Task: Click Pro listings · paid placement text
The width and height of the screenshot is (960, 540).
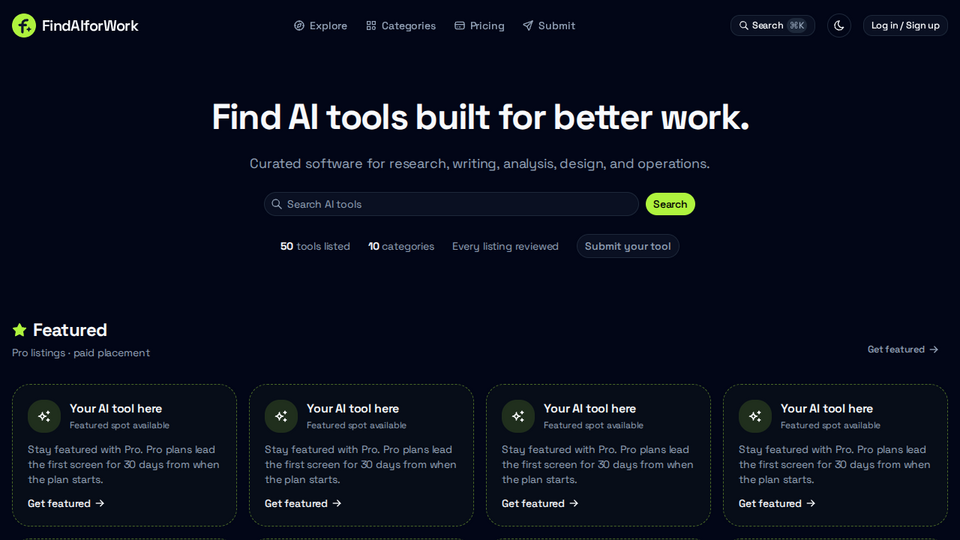Action: click(81, 353)
